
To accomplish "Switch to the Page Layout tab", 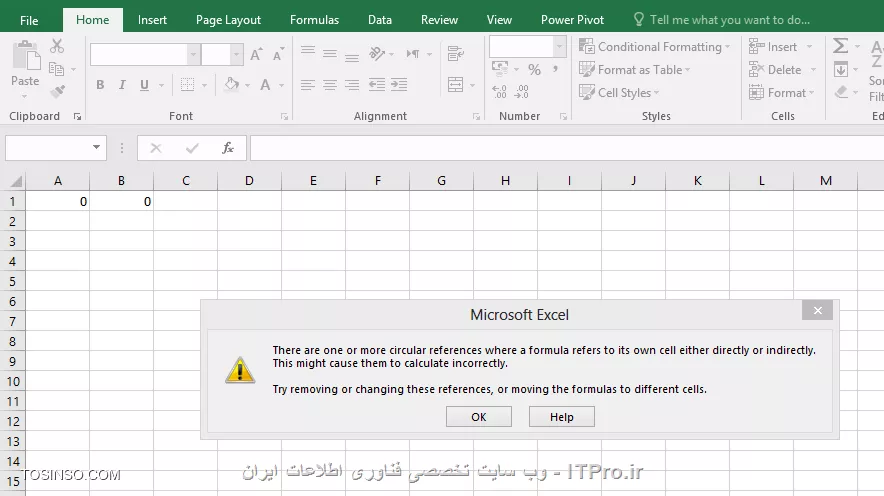I will pyautogui.click(x=228, y=20).
